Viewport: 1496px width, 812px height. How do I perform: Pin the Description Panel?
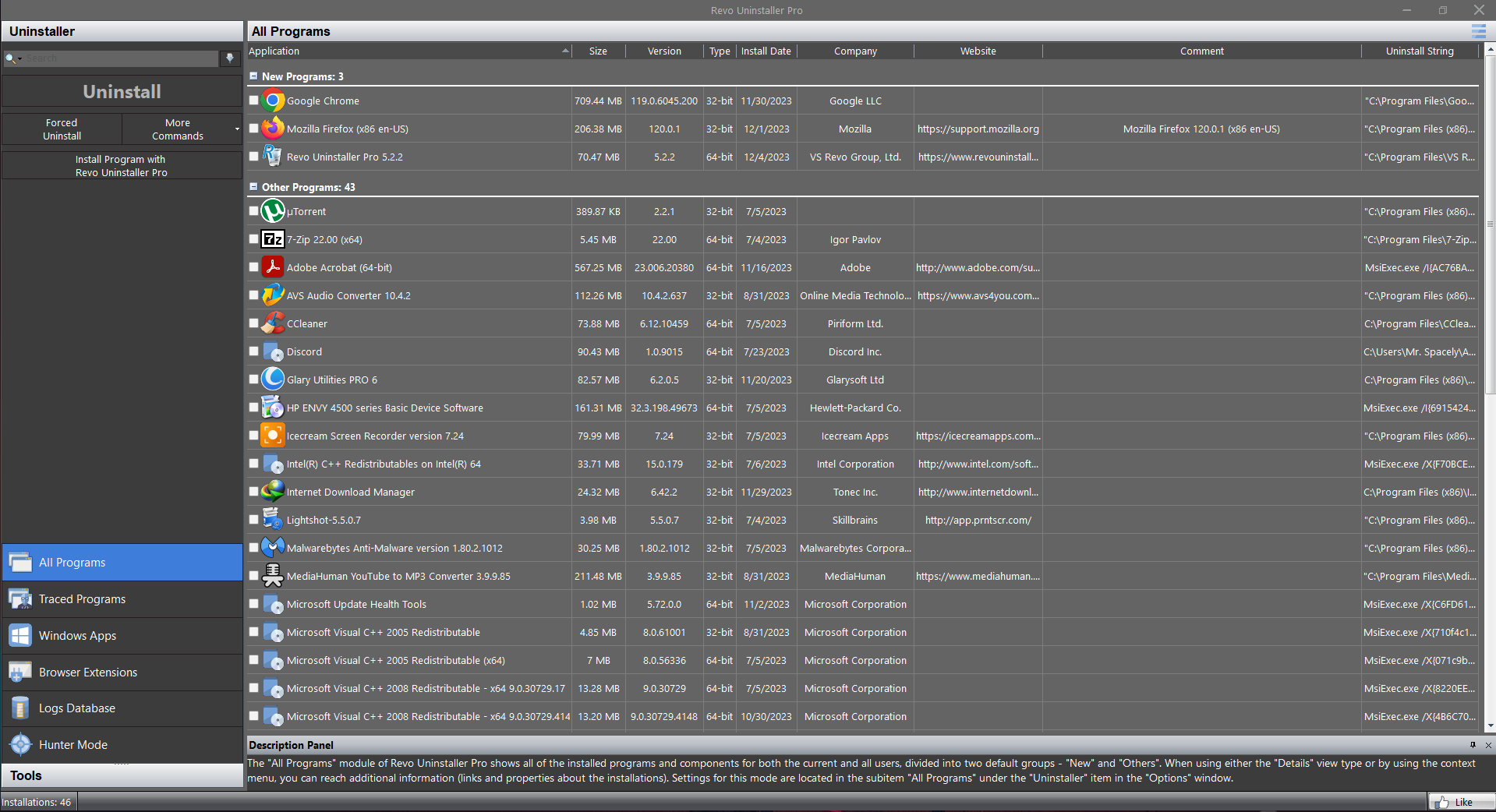tap(1473, 745)
